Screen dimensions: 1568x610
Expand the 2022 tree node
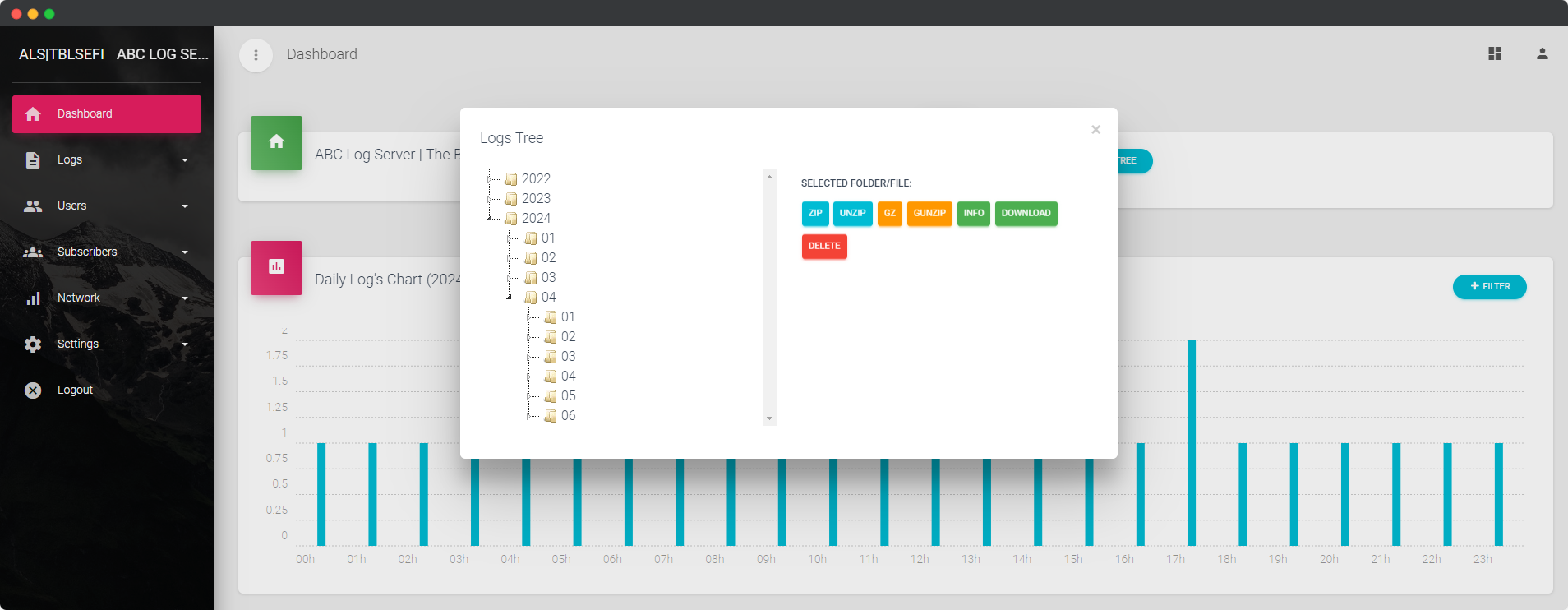point(490,179)
